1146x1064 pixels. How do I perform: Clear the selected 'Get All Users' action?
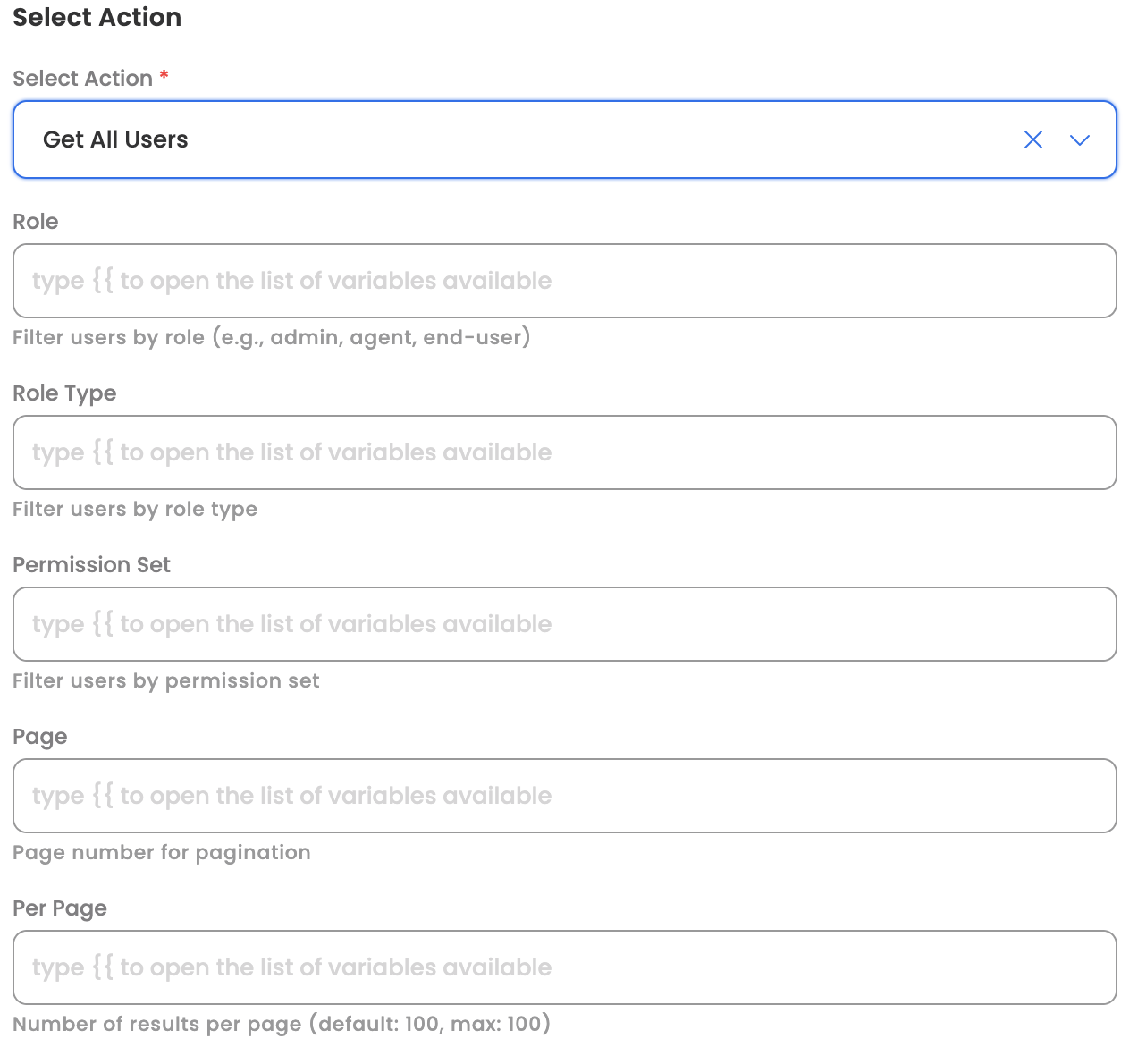[1033, 139]
